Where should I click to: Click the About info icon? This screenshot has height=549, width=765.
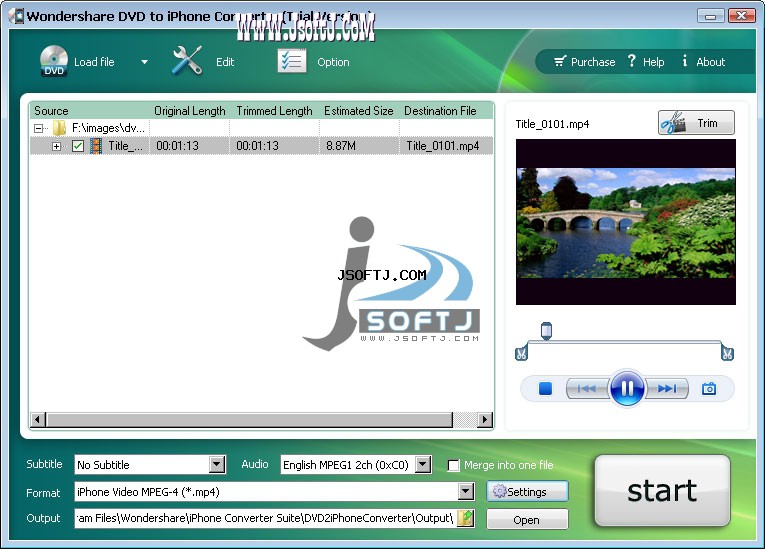coord(685,61)
